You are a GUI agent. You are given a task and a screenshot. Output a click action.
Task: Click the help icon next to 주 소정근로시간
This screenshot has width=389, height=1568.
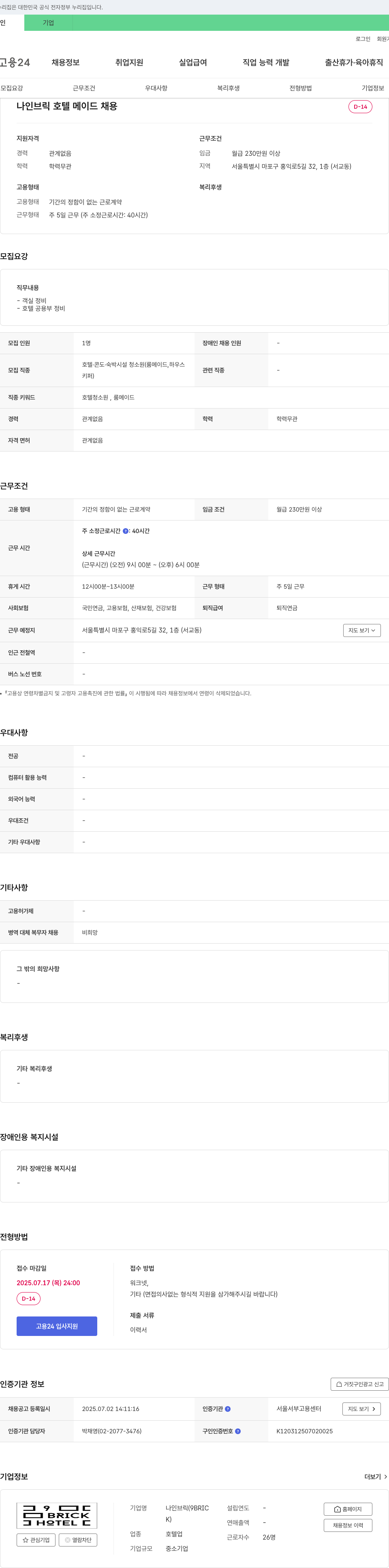coord(126,531)
